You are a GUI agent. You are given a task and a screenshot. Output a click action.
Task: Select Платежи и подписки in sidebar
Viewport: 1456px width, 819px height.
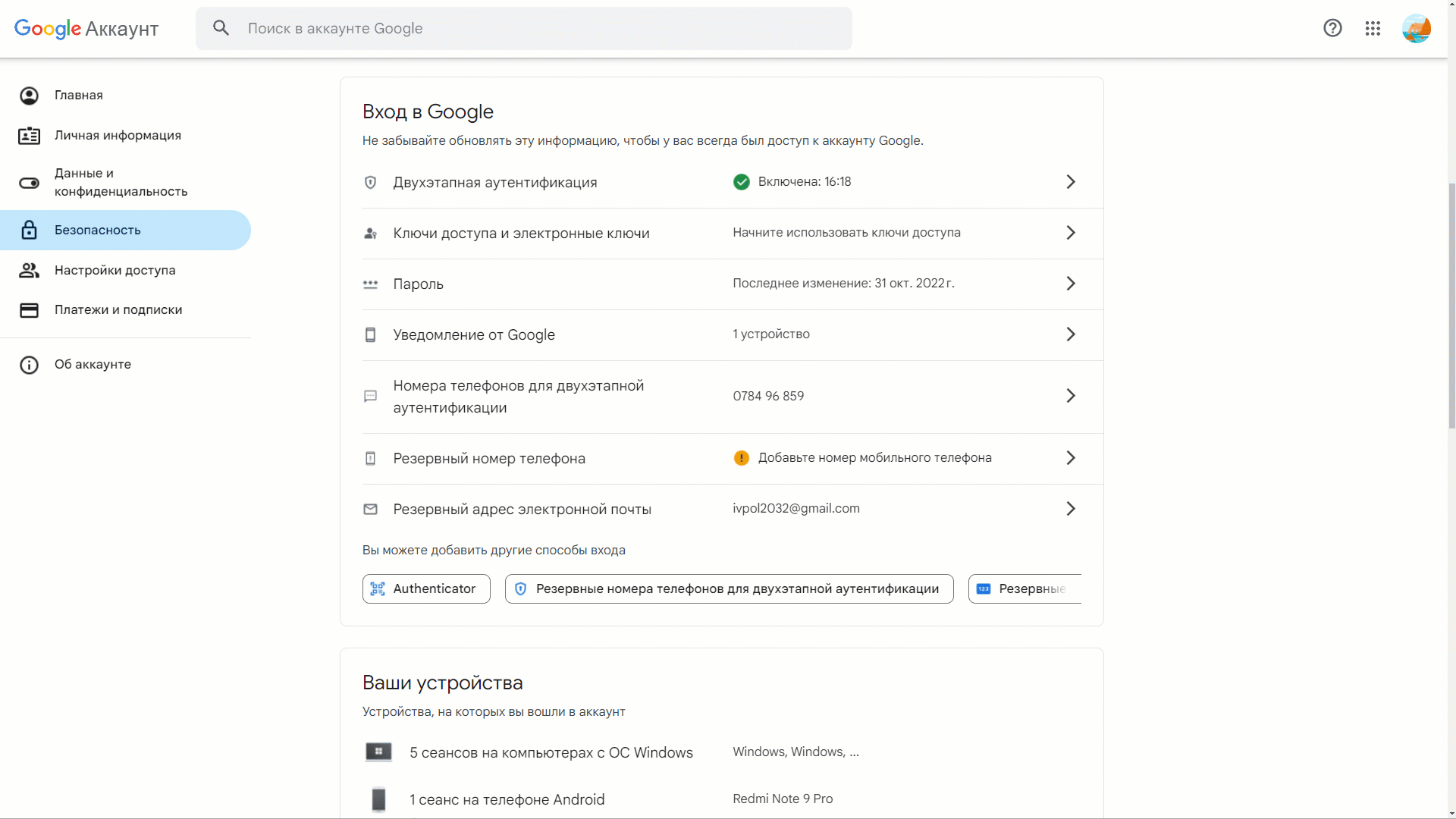(118, 310)
